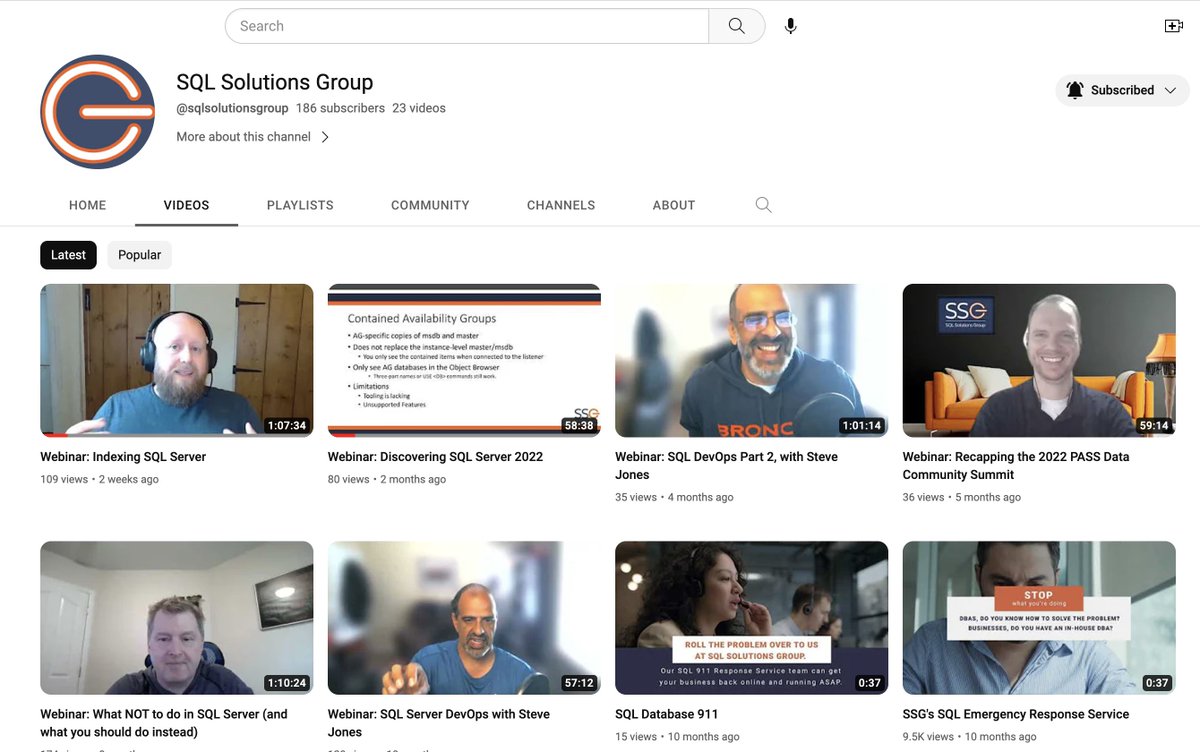Open Recapping 2022 PASS Summit thumbnail
The width and height of the screenshot is (1200, 752).
1039,361
